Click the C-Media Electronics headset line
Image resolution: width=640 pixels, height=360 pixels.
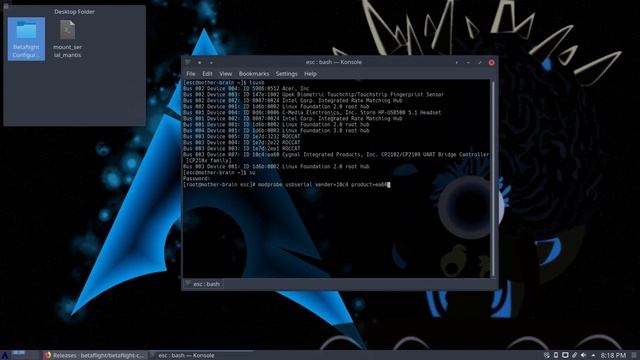coord(312,113)
